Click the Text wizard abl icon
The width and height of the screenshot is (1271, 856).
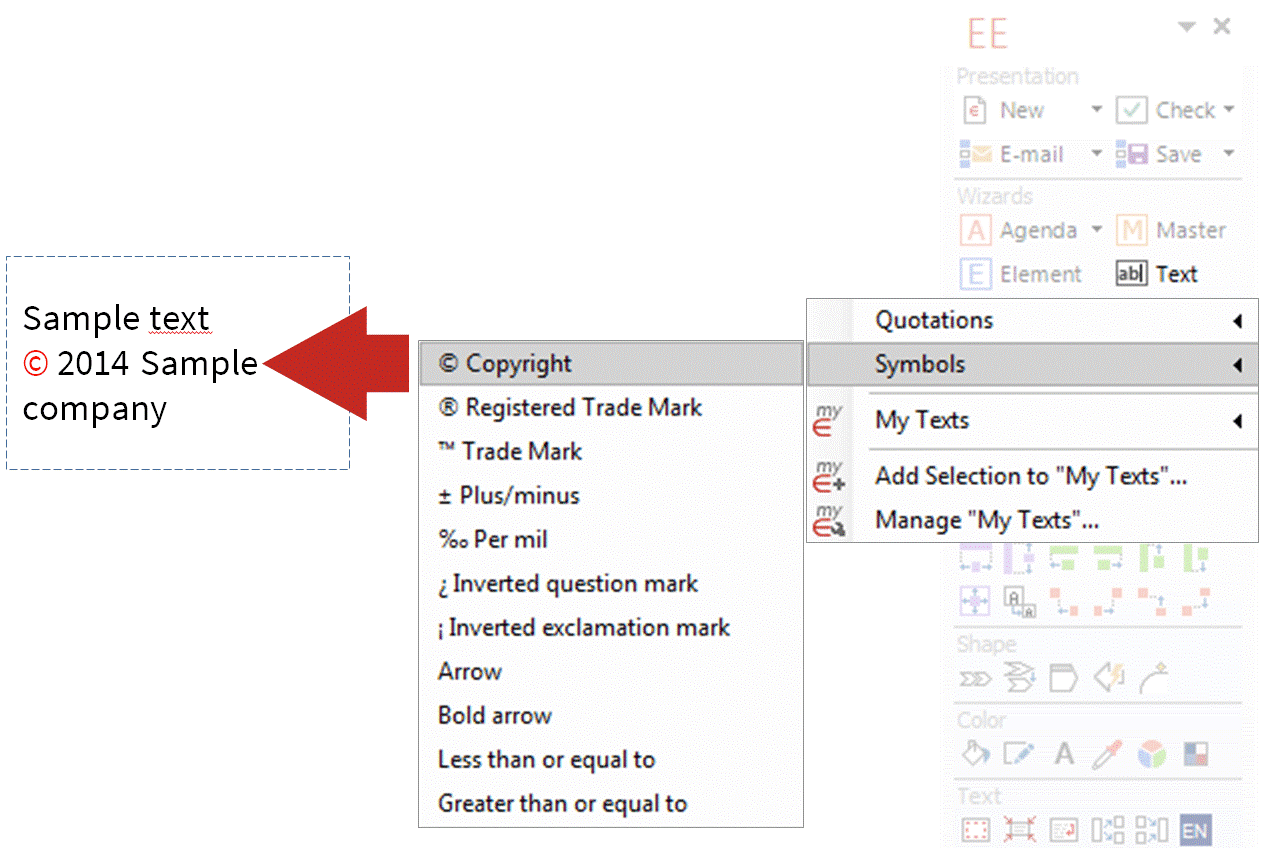(1131, 274)
